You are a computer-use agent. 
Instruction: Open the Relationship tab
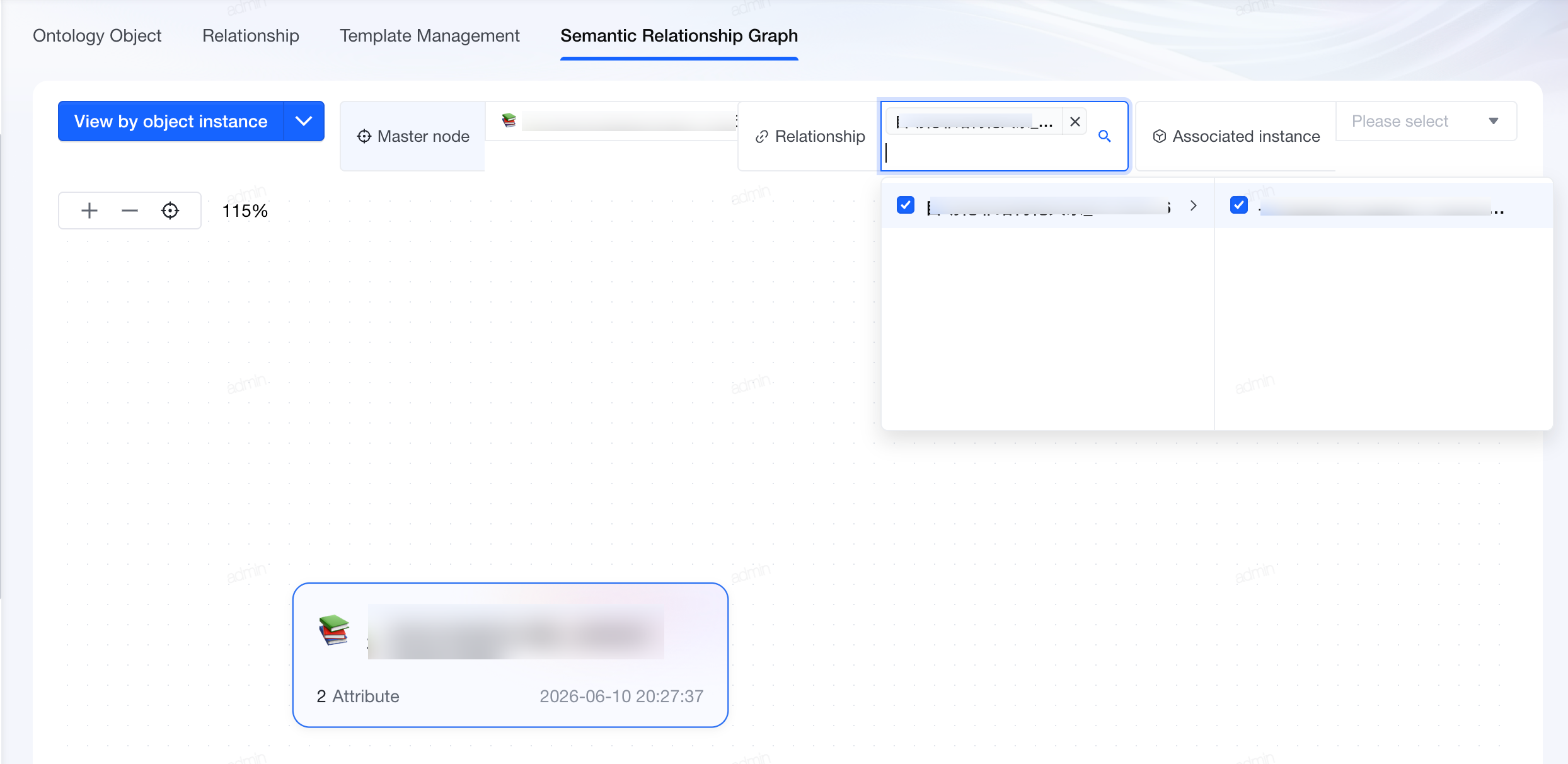251,36
